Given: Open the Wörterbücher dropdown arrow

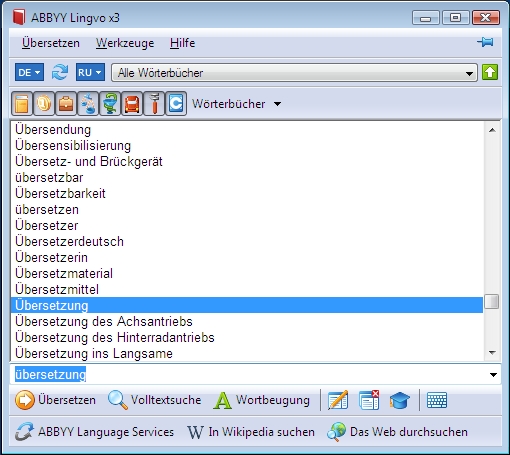Looking at the screenshot, I should tap(277, 104).
